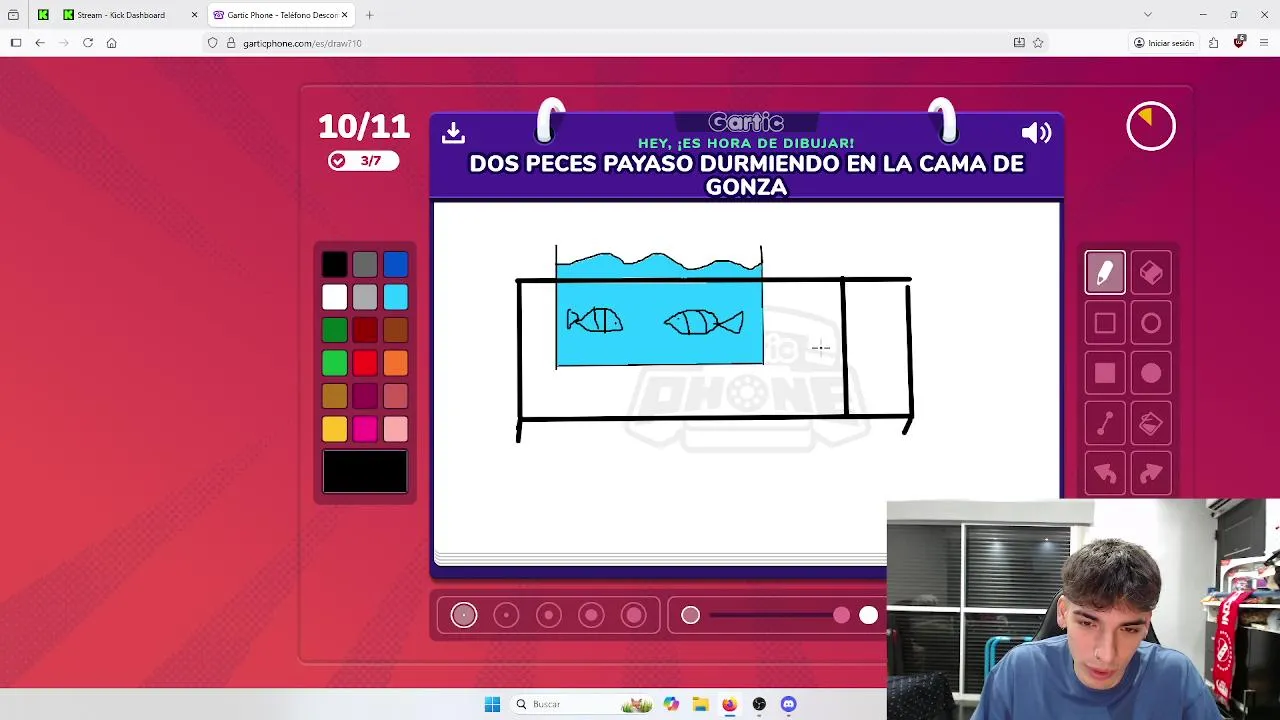Viewport: 1280px width, 720px height.
Task: Select the eraser tool
Action: [x=1151, y=273]
